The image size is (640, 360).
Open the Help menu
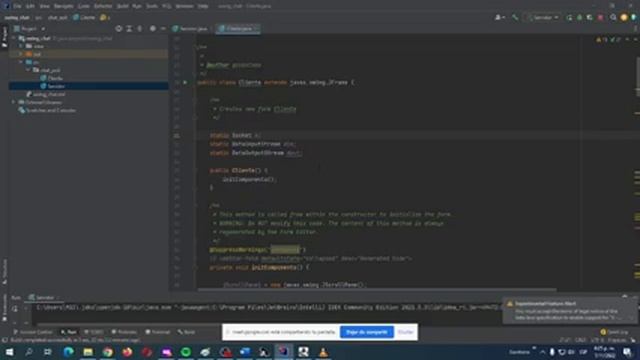203,6
